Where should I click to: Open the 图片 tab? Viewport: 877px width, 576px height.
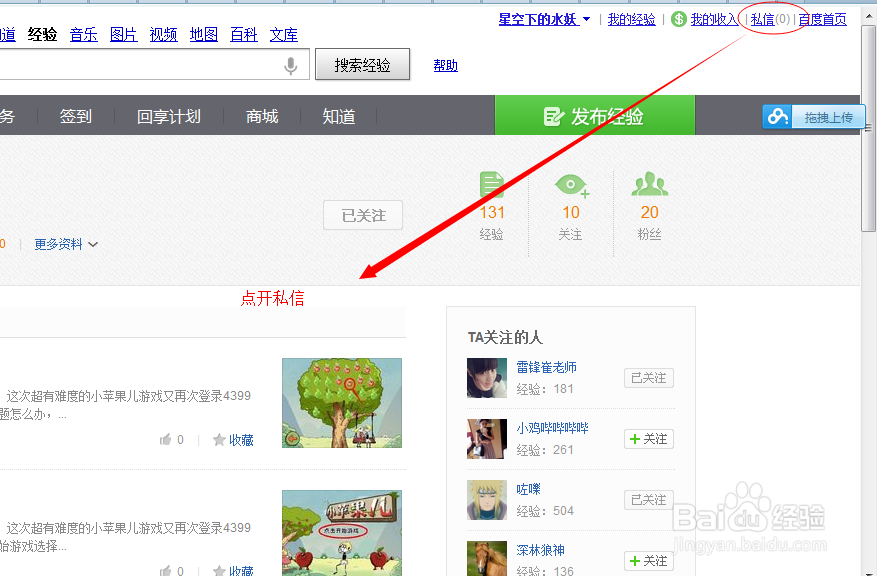[x=124, y=35]
